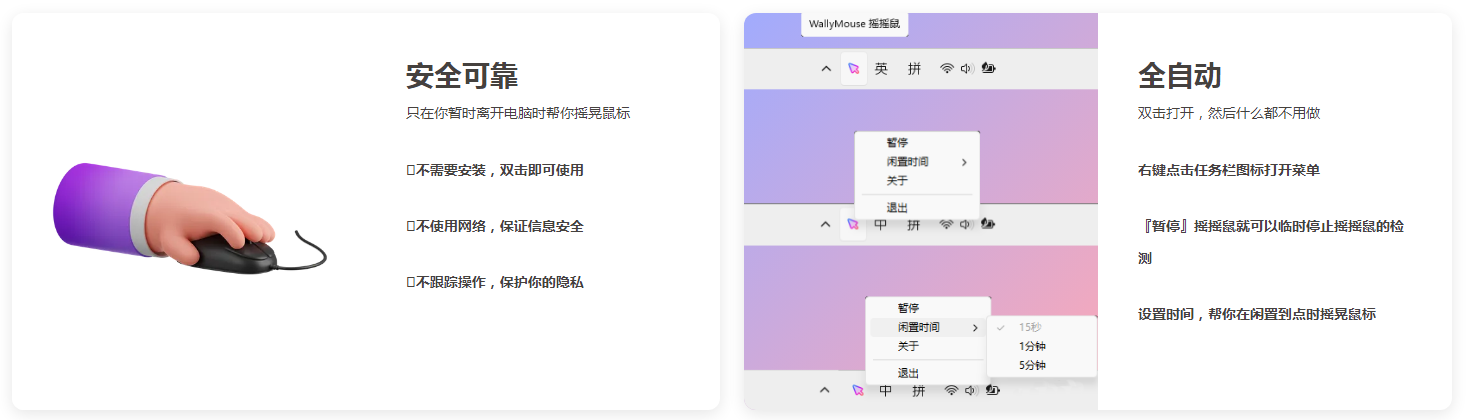The image size is (1466, 420).
Task: Click 暂停 in the menu without submenu
Action: [897, 143]
